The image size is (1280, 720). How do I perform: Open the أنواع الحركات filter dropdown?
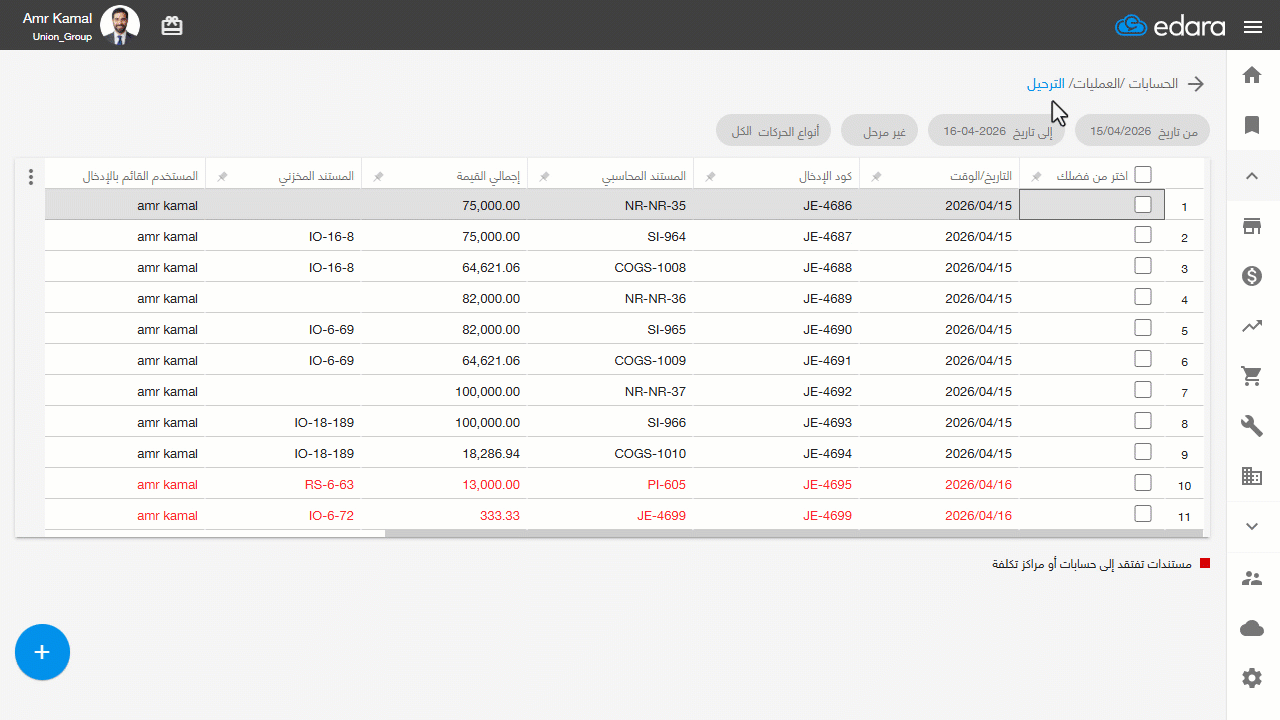click(x=775, y=131)
